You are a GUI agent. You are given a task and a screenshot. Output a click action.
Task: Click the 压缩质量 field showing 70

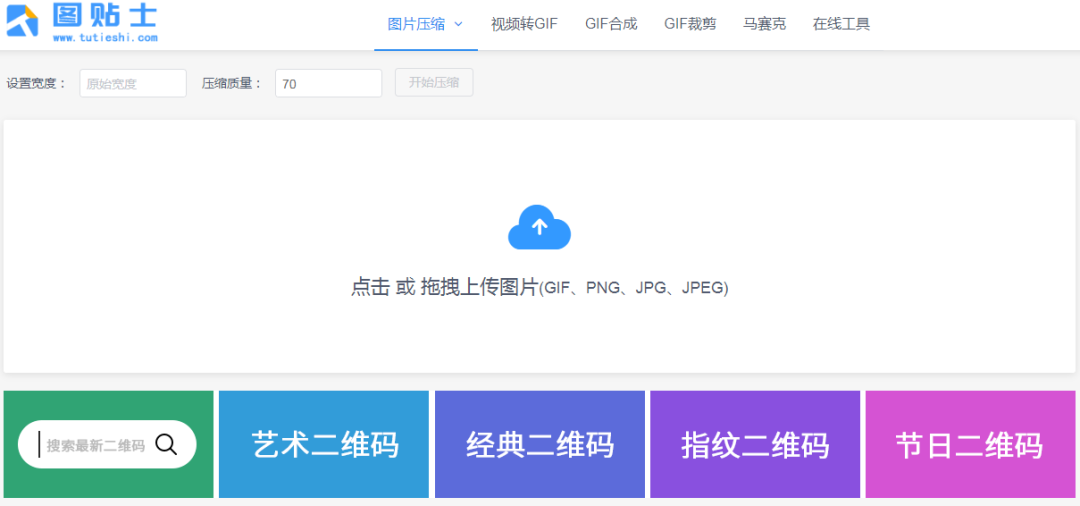[x=328, y=84]
